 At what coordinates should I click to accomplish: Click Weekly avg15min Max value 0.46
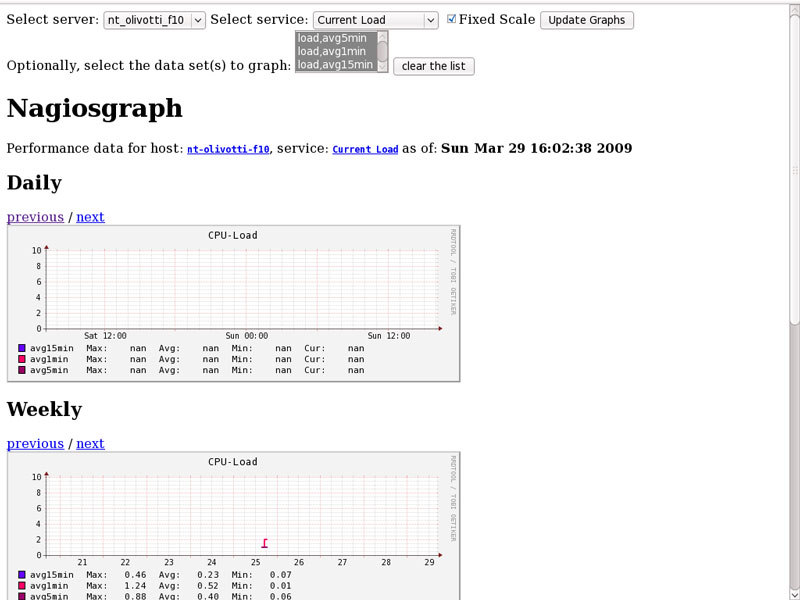click(135, 574)
